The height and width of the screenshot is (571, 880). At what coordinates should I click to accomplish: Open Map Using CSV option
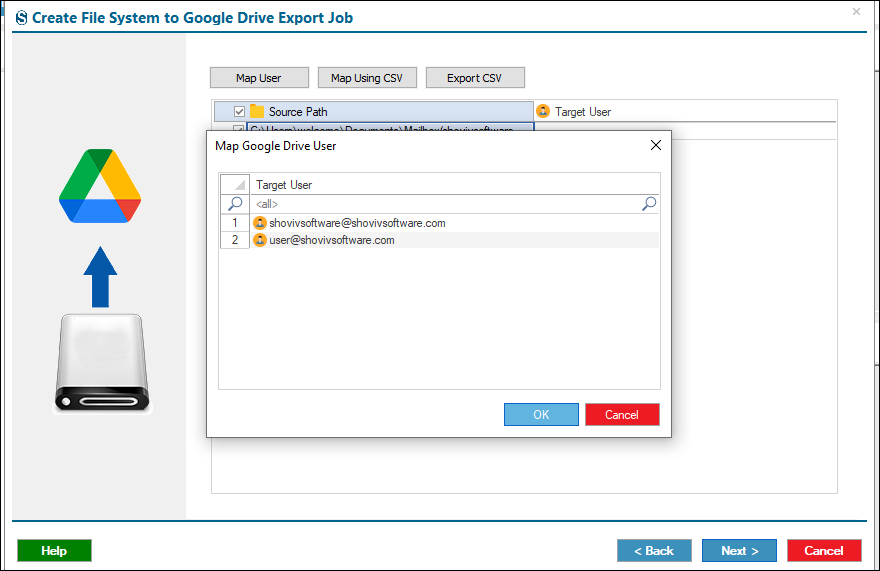[367, 78]
